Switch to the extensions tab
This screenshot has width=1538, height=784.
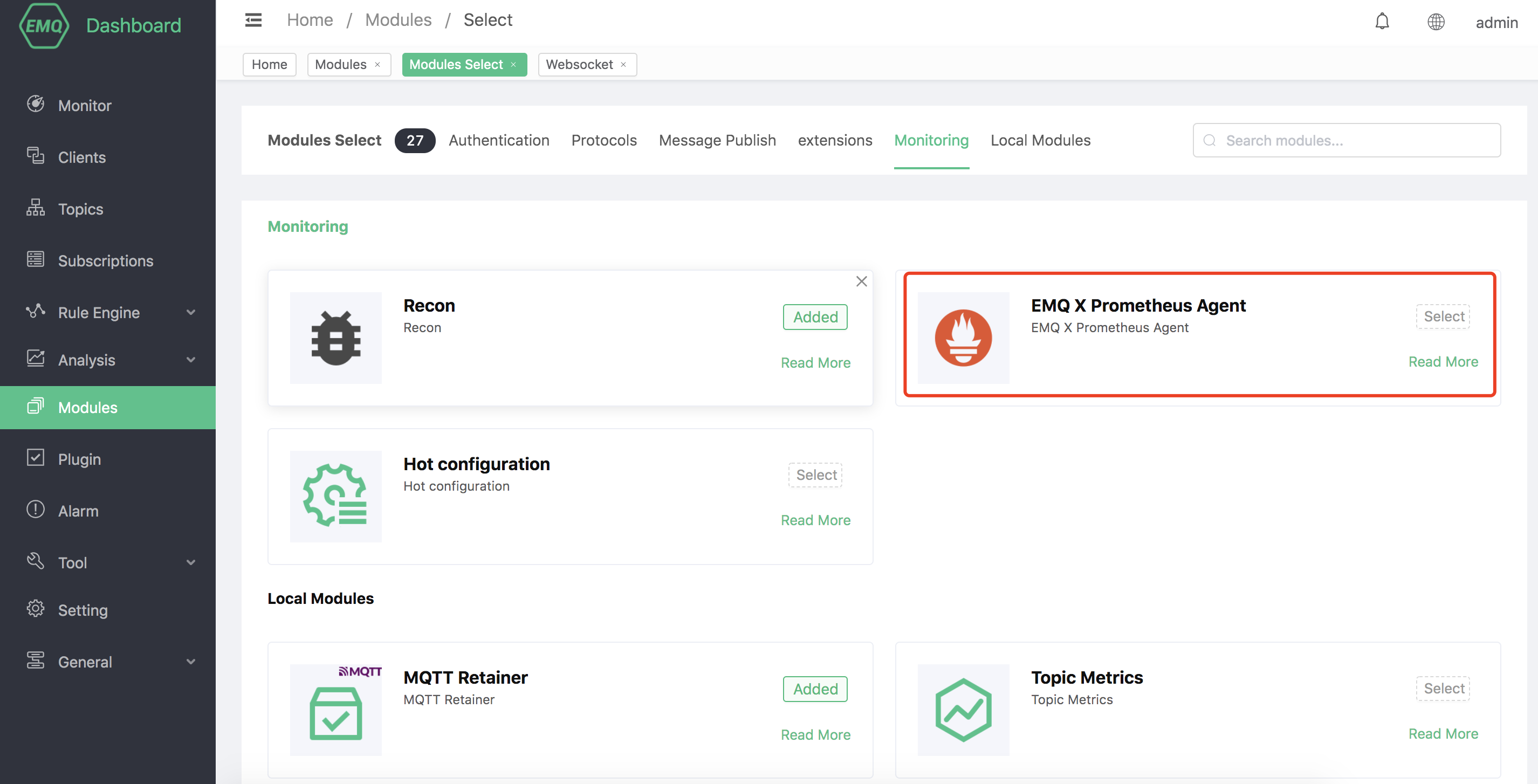pos(835,140)
